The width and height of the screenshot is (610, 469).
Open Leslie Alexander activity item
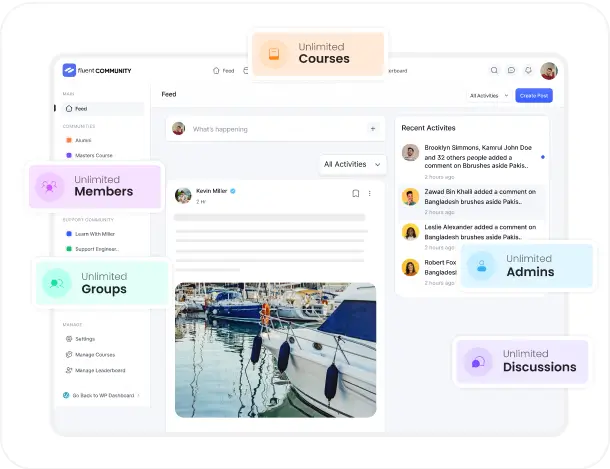pos(472,237)
